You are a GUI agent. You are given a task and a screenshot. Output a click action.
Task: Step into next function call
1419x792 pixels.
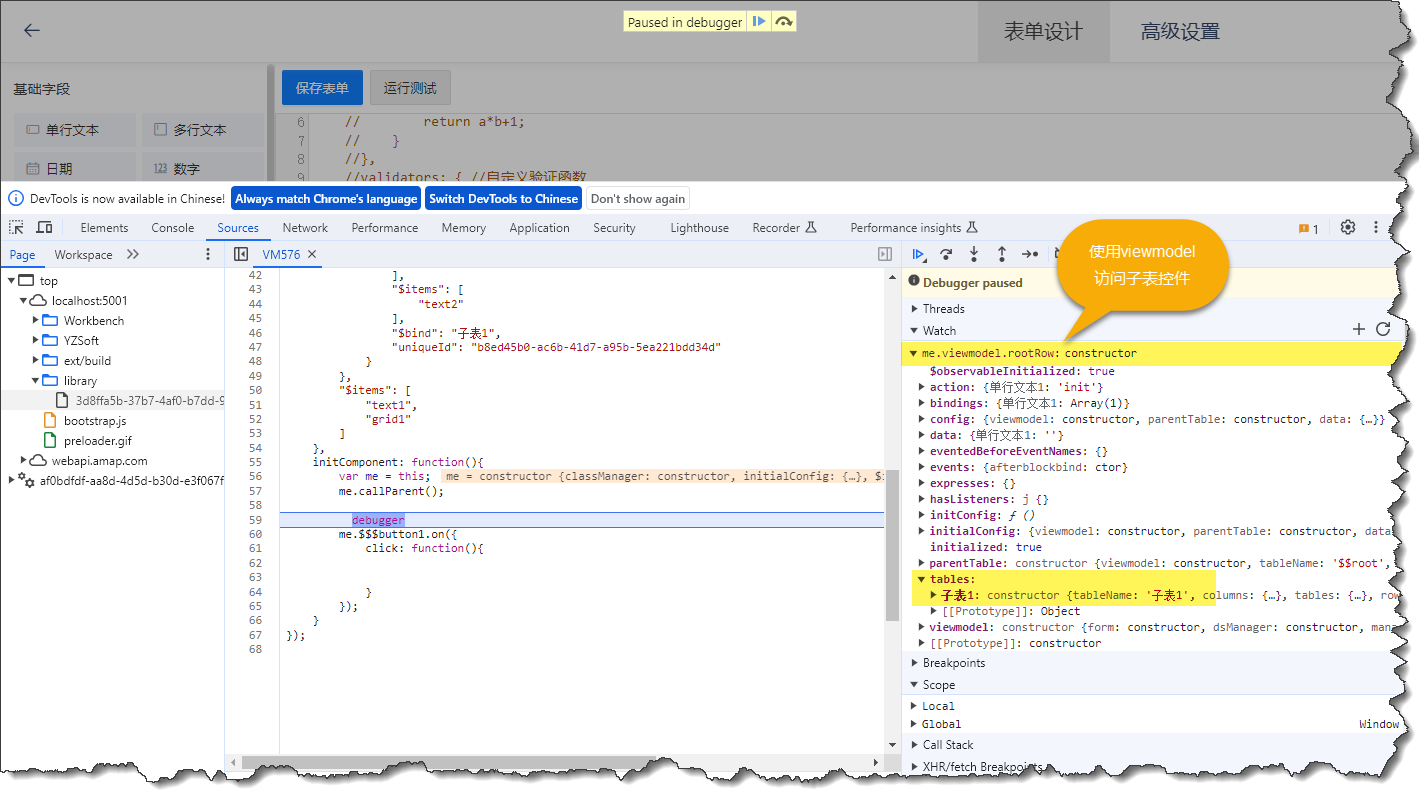point(974,255)
